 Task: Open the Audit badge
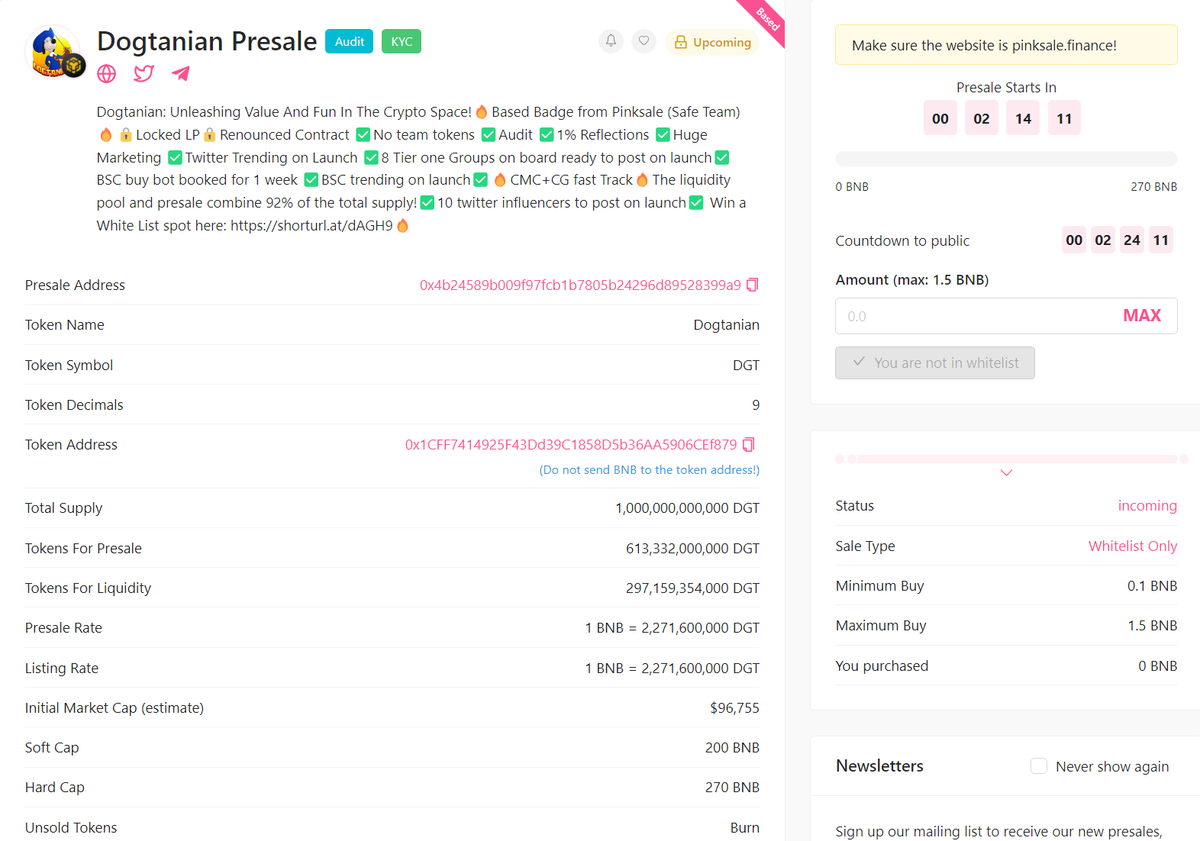click(349, 42)
